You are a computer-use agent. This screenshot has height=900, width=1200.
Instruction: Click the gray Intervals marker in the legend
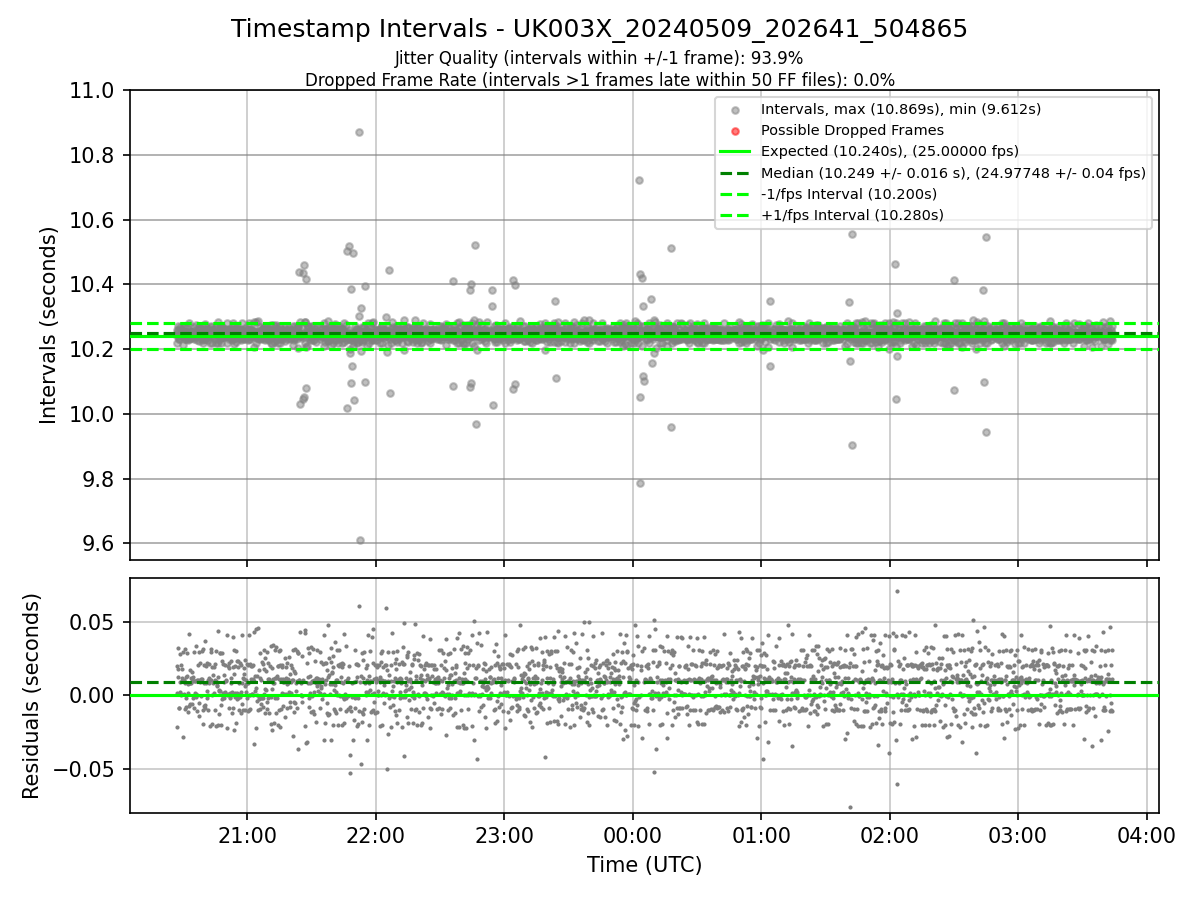click(x=736, y=110)
